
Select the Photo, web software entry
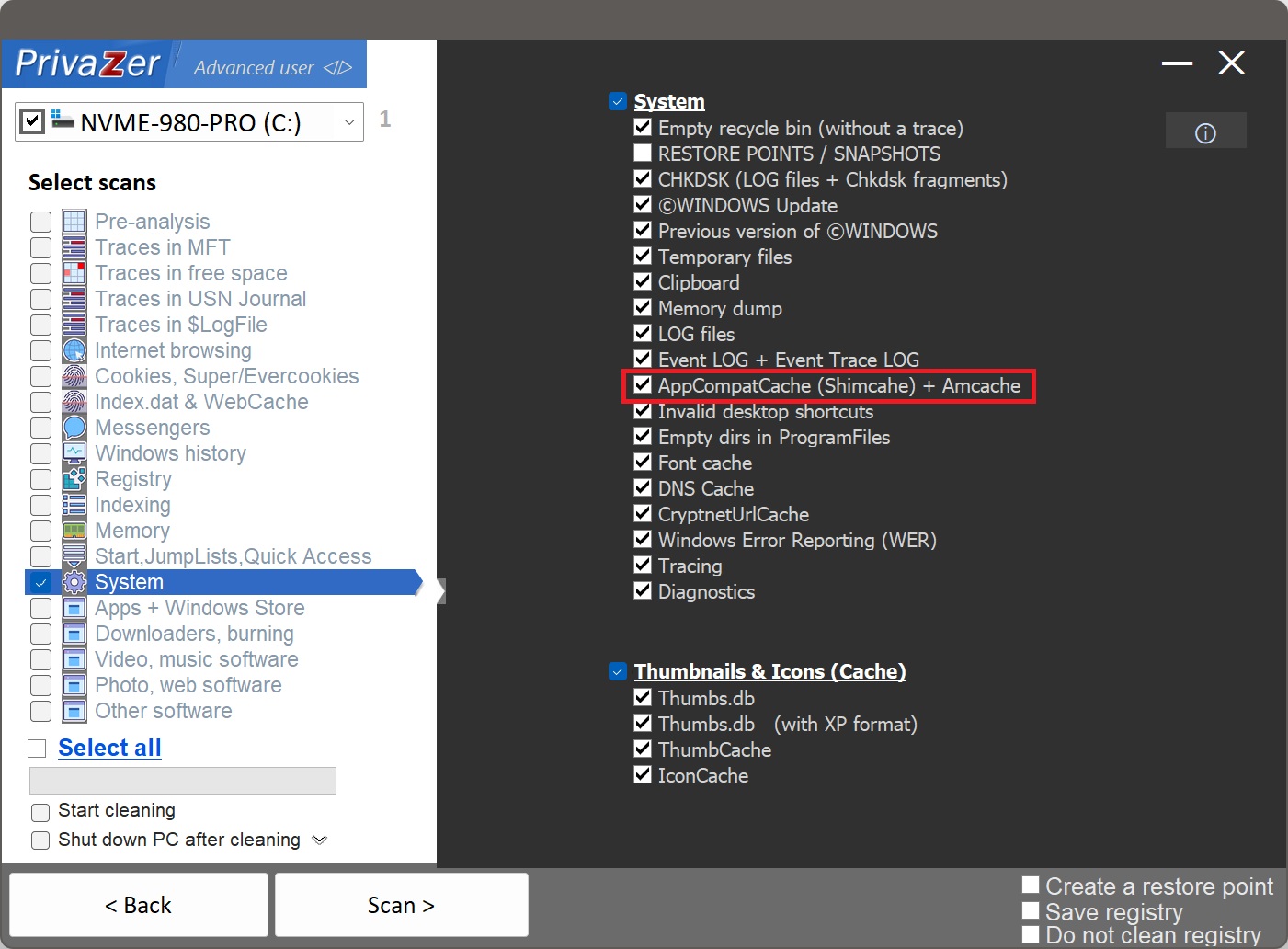click(188, 685)
